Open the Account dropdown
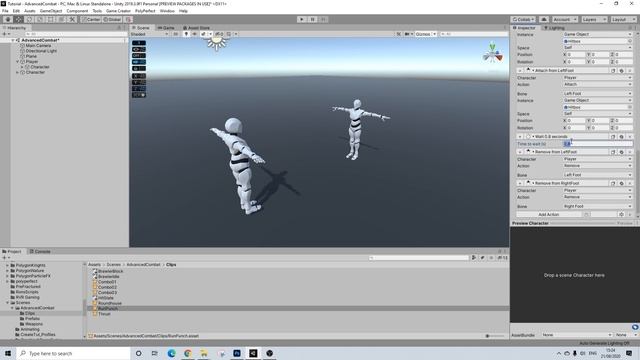Image resolution: width=640 pixels, height=360 pixels. click(x=565, y=19)
